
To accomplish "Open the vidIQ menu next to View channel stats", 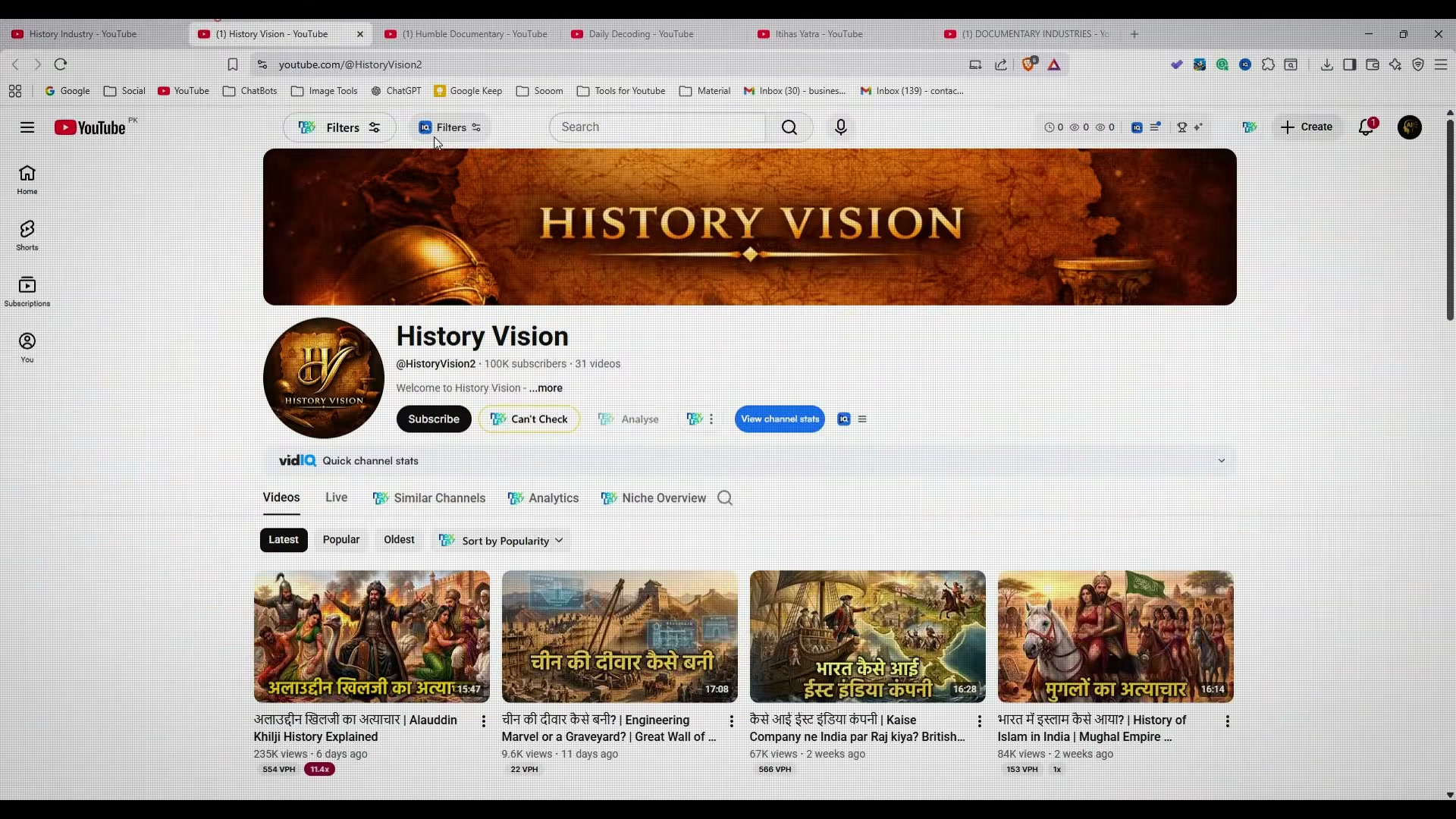I will 862,419.
